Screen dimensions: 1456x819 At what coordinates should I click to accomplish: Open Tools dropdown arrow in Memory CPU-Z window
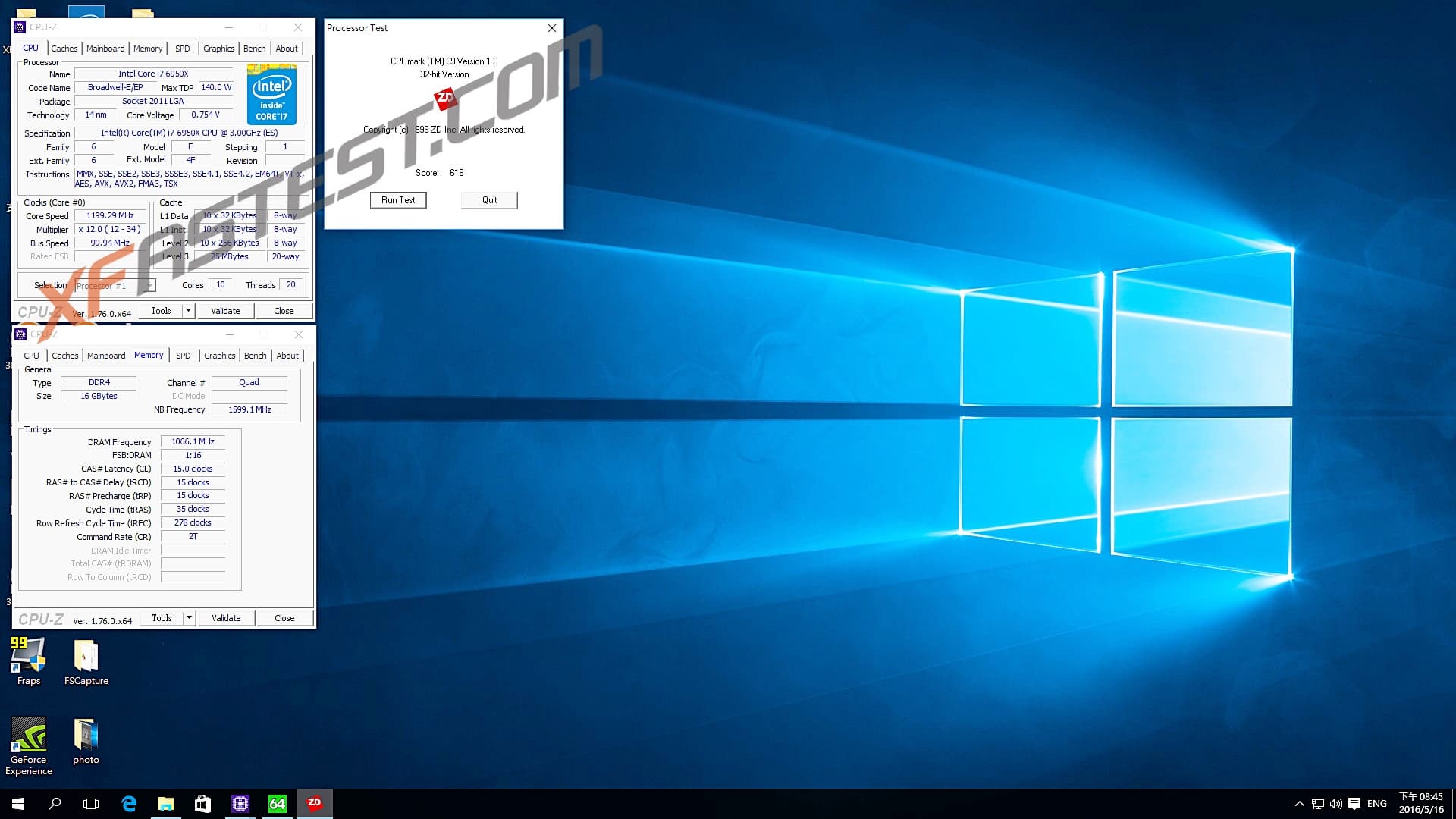189,618
